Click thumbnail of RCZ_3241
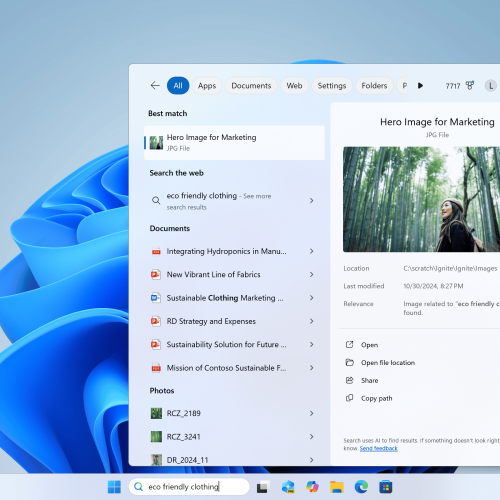Image resolution: width=500 pixels, height=500 pixels. point(156,437)
